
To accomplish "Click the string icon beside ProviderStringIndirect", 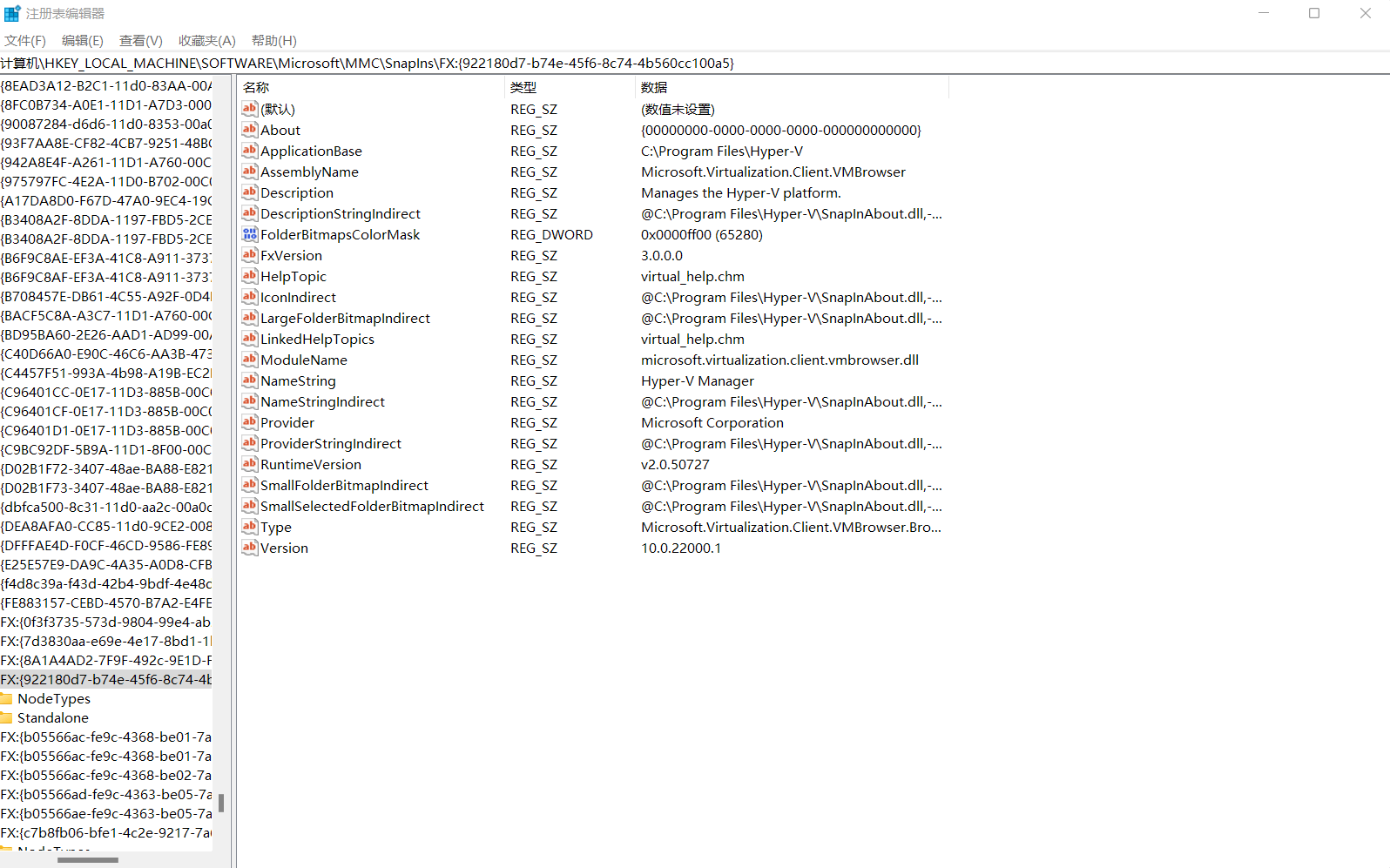I will coord(250,443).
